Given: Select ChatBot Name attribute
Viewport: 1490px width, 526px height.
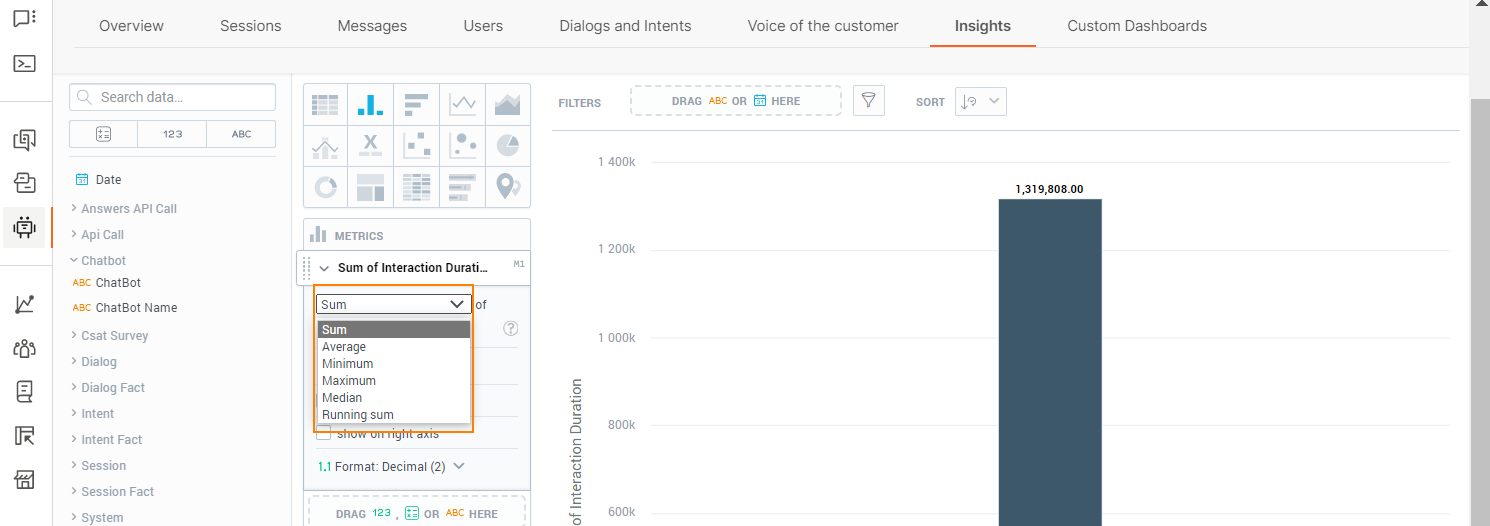Looking at the screenshot, I should pyautogui.click(x=136, y=308).
